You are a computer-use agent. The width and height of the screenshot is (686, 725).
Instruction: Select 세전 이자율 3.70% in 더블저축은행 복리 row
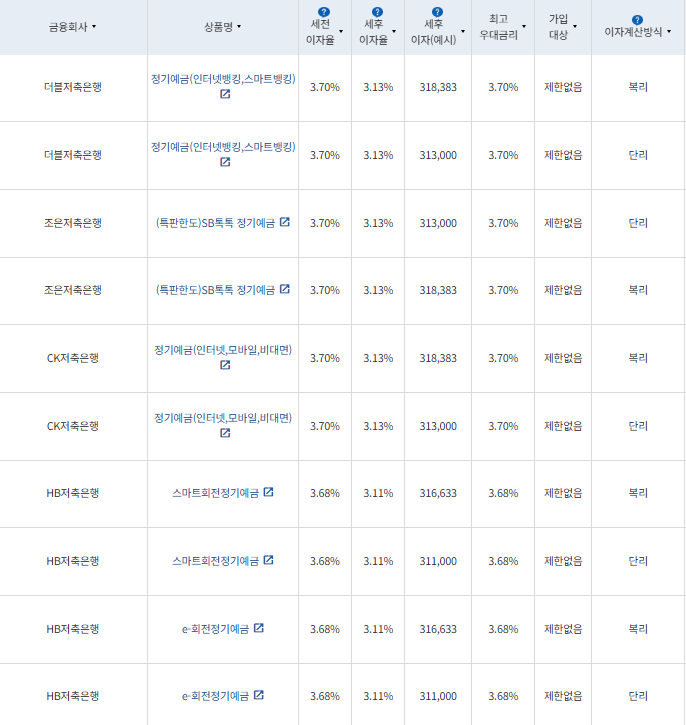click(325, 87)
